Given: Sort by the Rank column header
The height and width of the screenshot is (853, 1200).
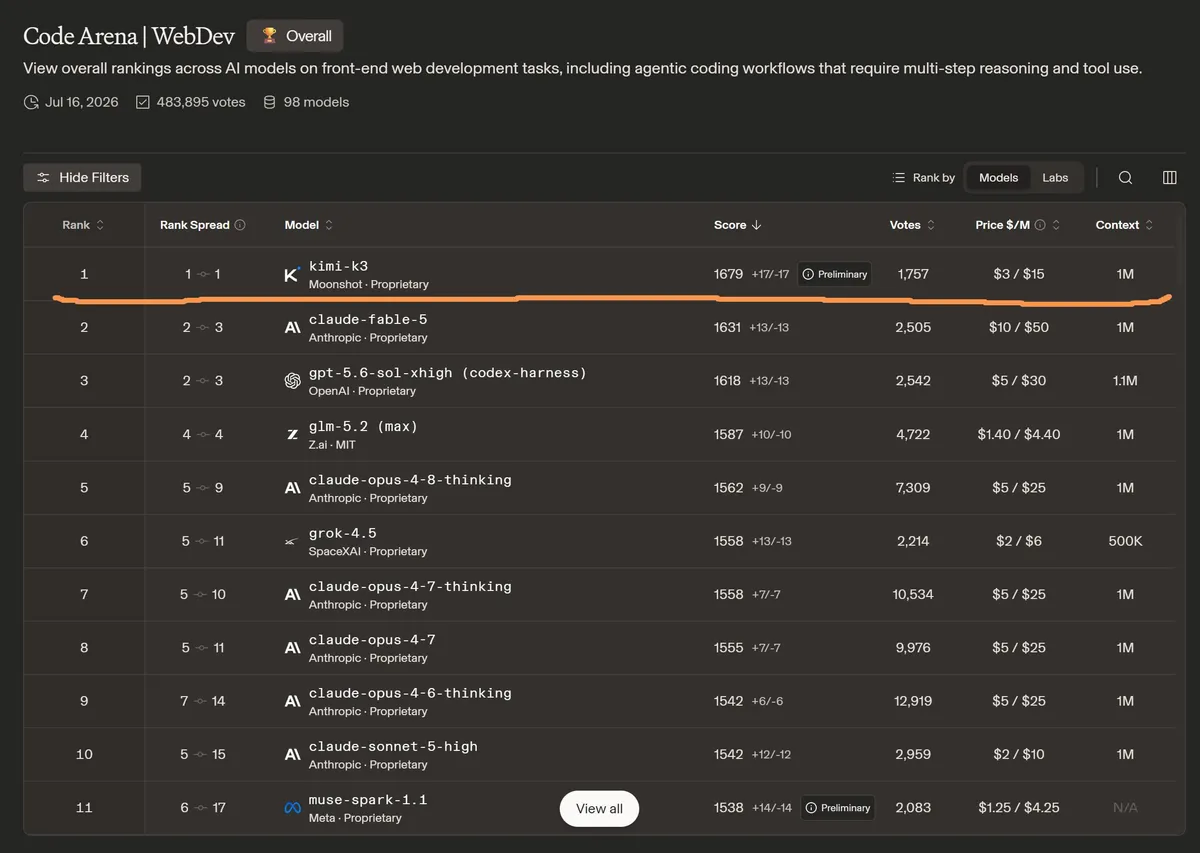Looking at the screenshot, I should [83, 225].
